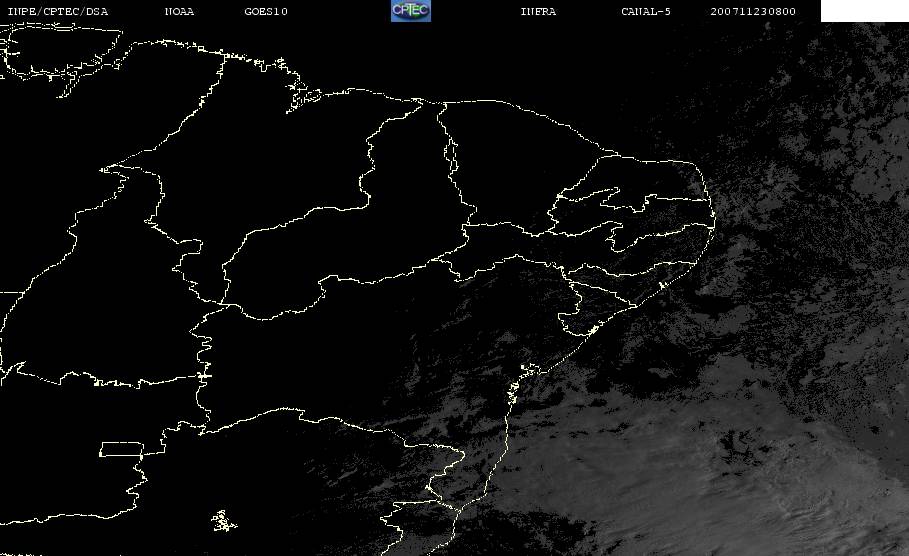Click the blank white box top-right
Screen dimensions: 909x556
[864, 11]
